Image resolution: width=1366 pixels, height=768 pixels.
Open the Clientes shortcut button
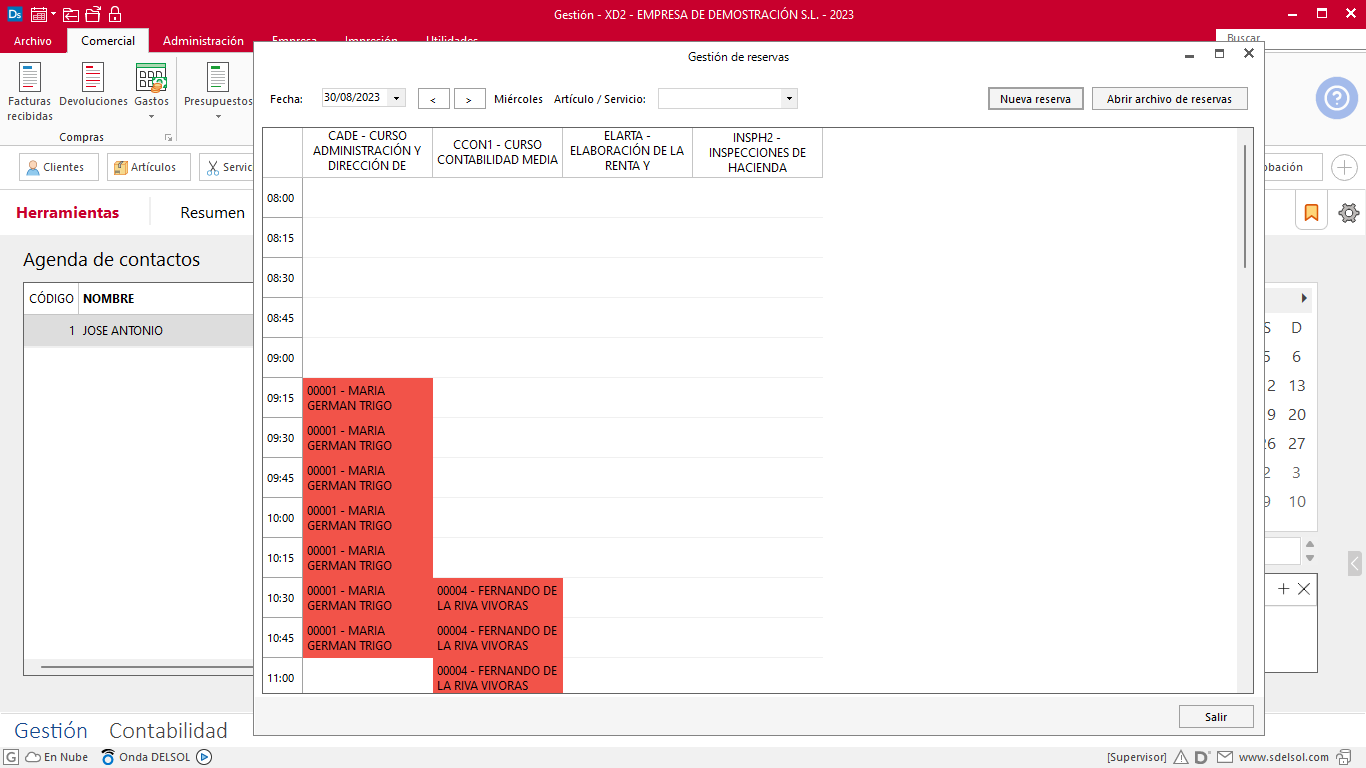[x=59, y=167]
